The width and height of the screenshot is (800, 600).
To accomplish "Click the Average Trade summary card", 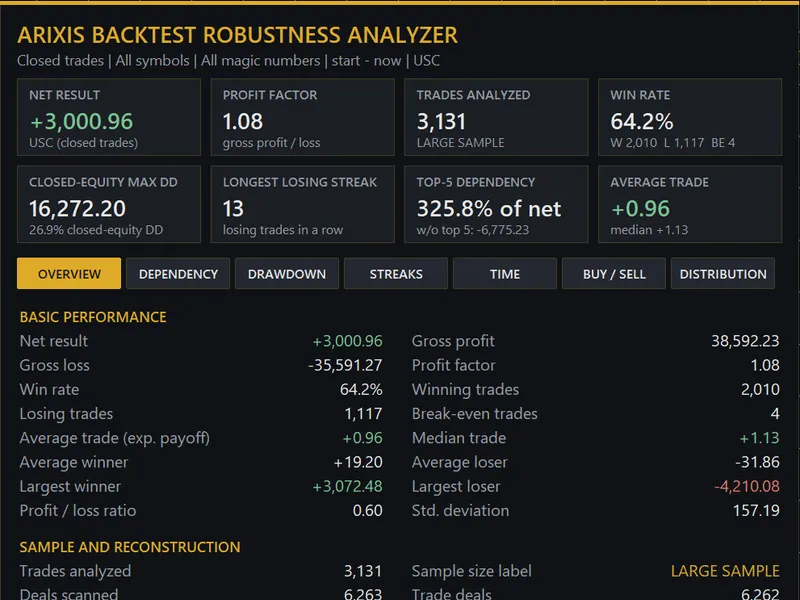I will [x=690, y=204].
